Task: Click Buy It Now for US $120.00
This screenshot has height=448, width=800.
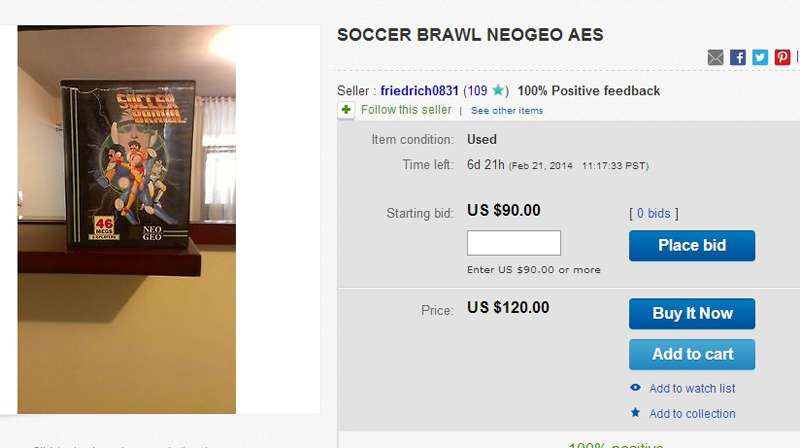Action: coord(692,313)
